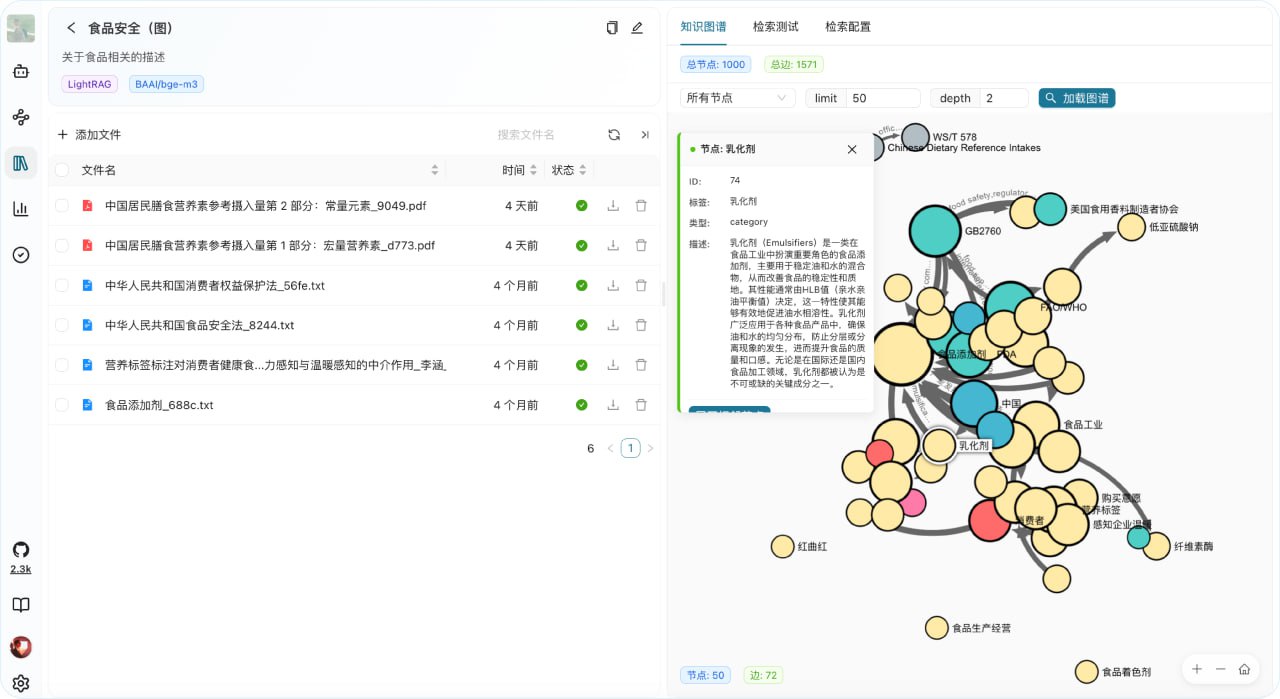The image size is (1280, 699).
Task: Open the 所有节点 dropdown
Action: pos(738,98)
